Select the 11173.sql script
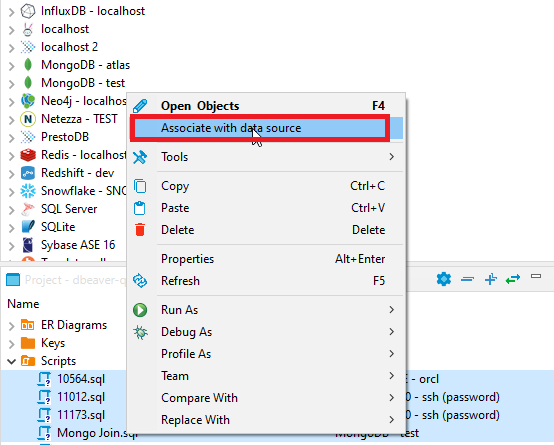This screenshot has height=445, width=554. 81,415
